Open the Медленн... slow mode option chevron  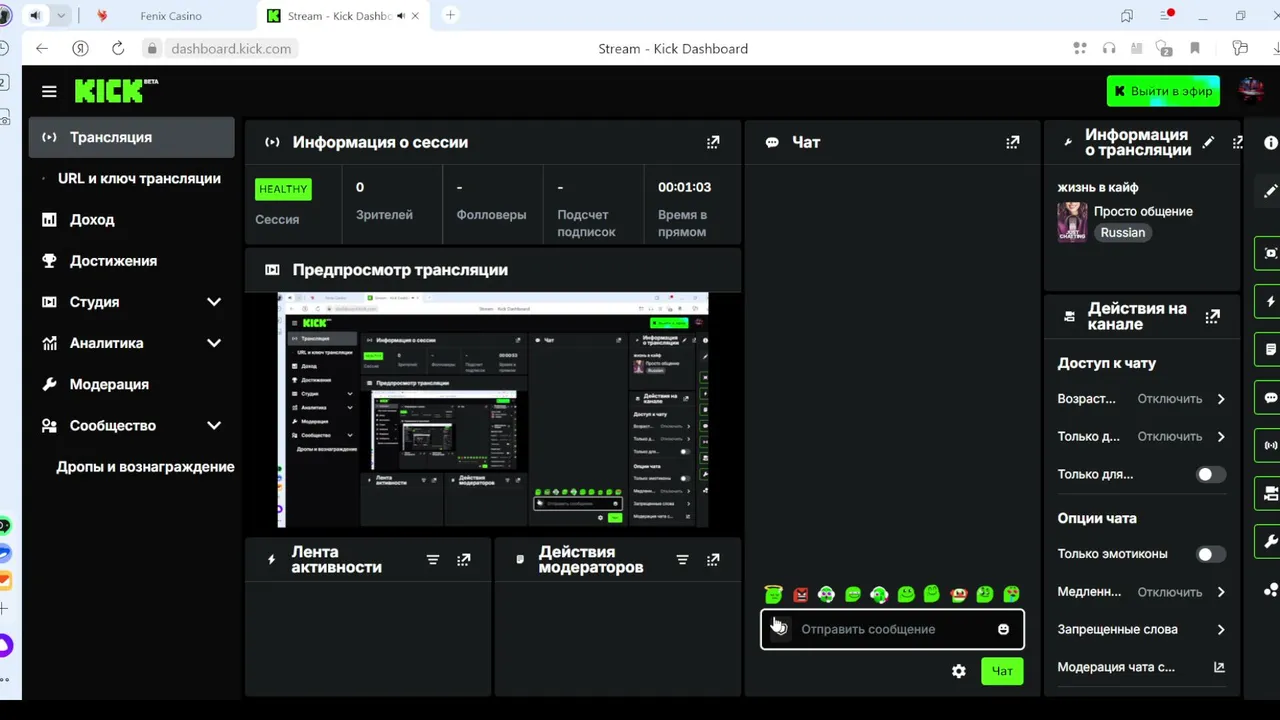click(x=1221, y=592)
